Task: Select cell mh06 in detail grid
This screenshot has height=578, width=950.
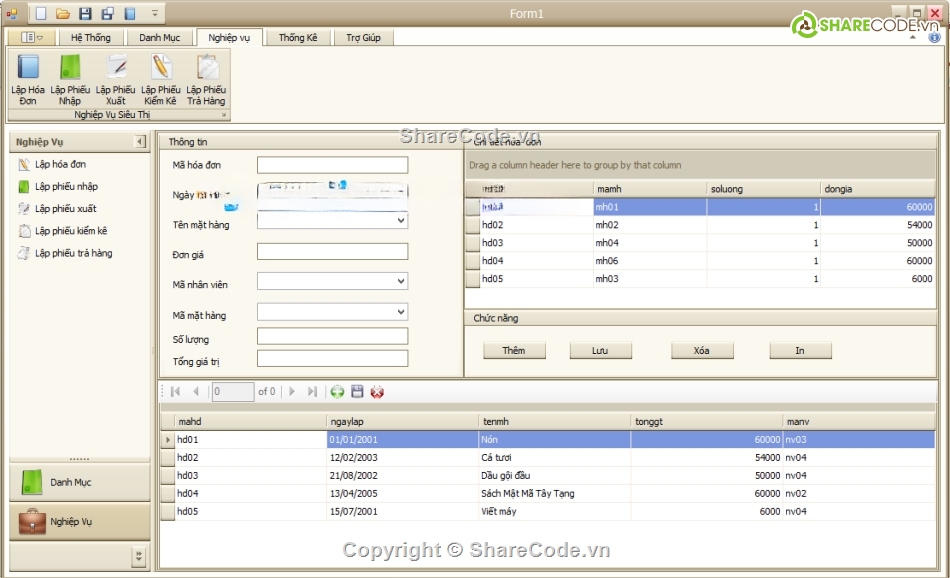Action: pos(649,261)
